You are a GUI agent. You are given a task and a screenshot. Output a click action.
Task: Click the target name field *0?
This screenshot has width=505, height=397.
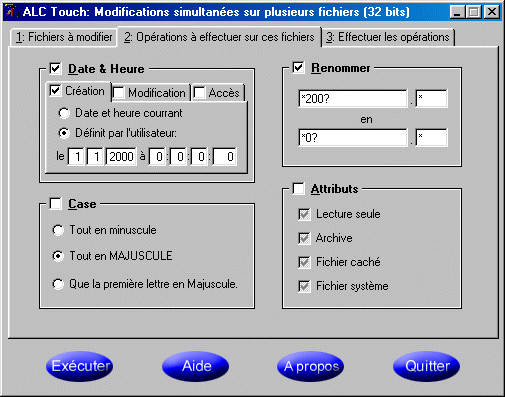(353, 137)
